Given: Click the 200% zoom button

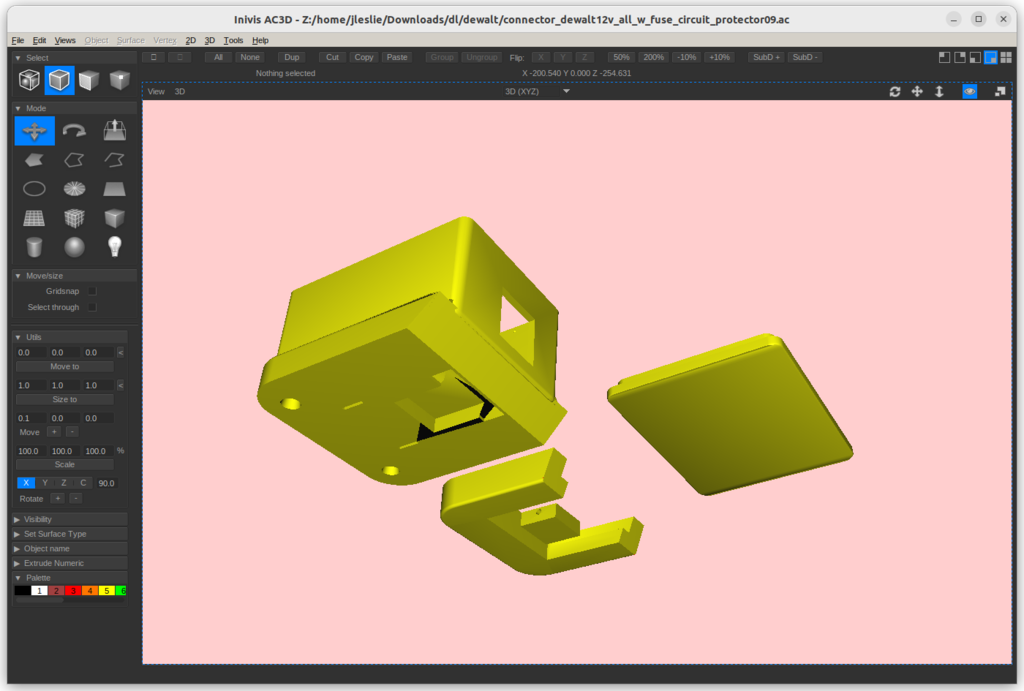Looking at the screenshot, I should [x=653, y=57].
